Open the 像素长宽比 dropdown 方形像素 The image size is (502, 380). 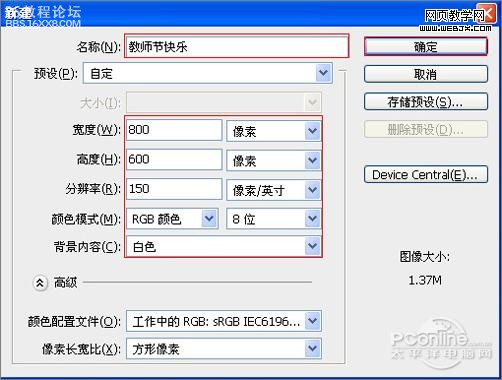pos(224,349)
